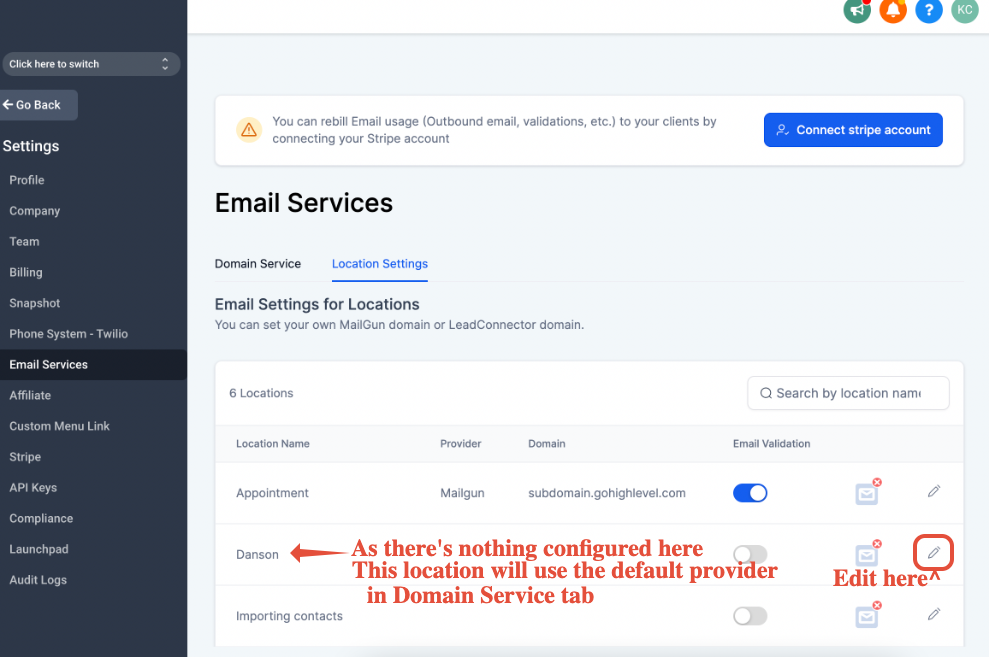The width and height of the screenshot is (989, 657).
Task: Click the mail status icon for Importing contacts
Action: (x=867, y=615)
